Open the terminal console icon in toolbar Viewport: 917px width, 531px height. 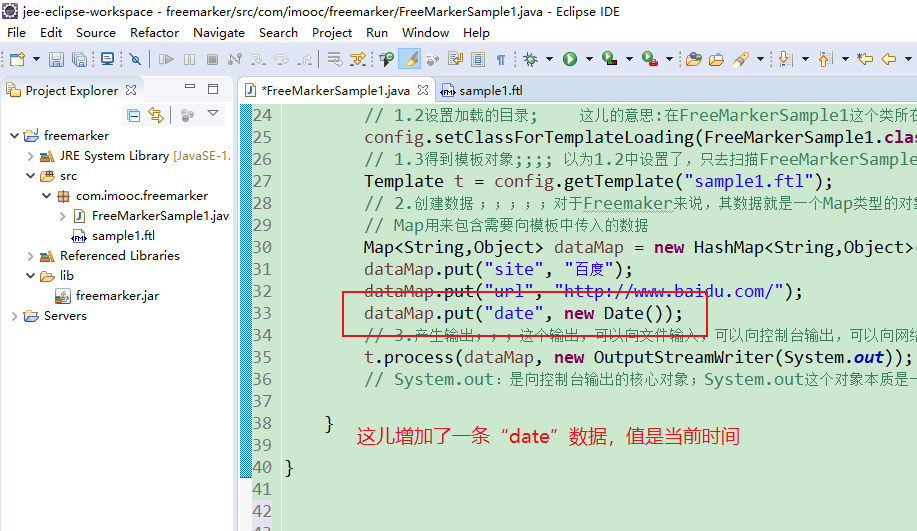[x=108, y=59]
